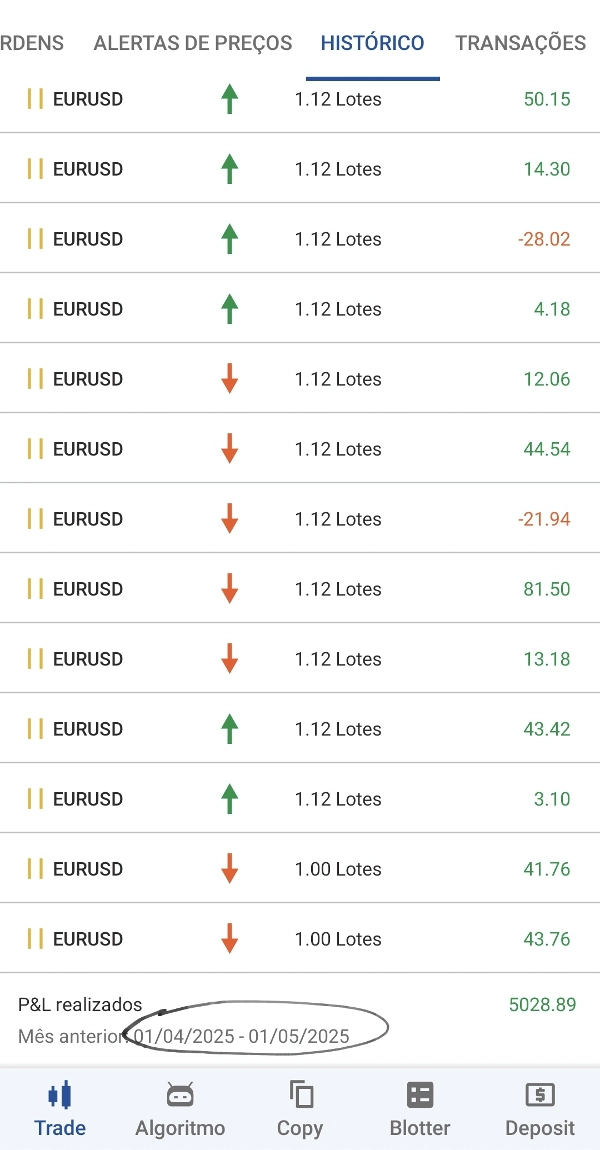Tap the P&L realizados label
This screenshot has height=1150, width=600.
click(80, 1004)
